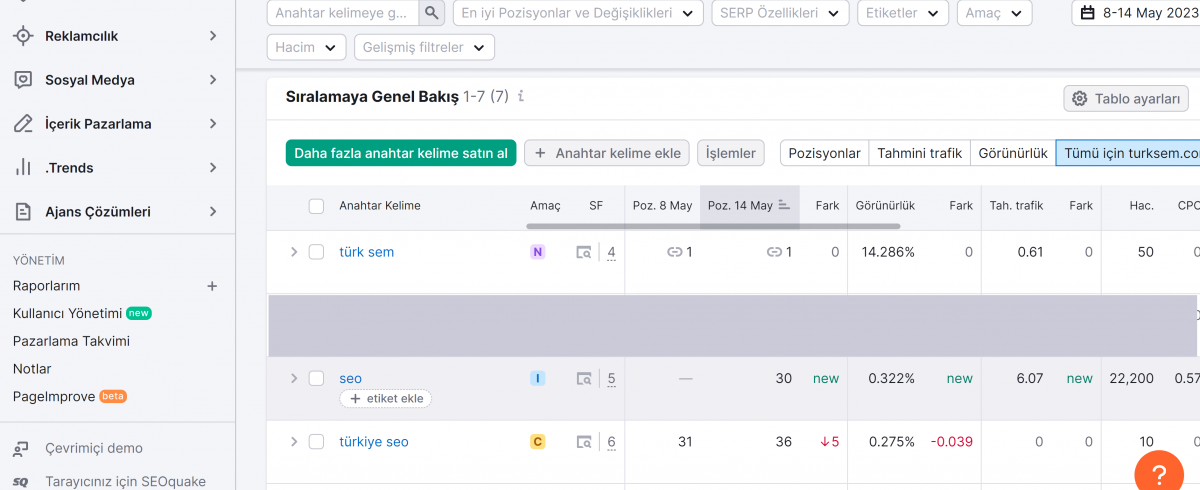Tick the checkbox for türk sem keyword
1200x490 pixels.
(x=316, y=252)
